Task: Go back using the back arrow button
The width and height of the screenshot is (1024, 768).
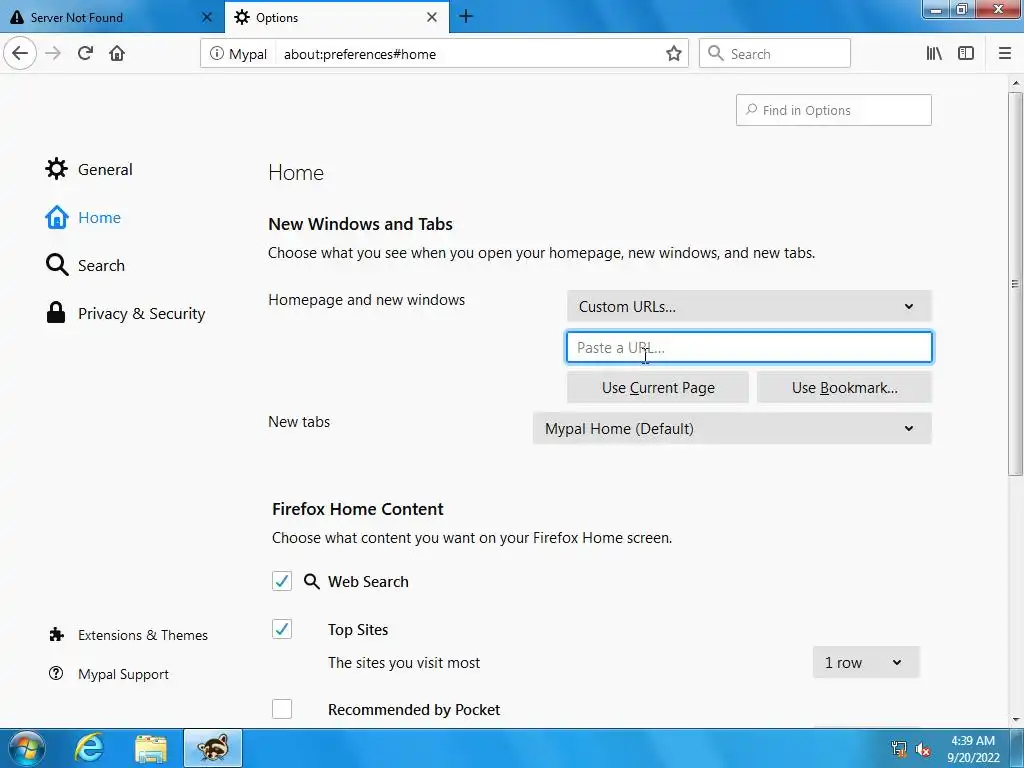Action: point(20,54)
